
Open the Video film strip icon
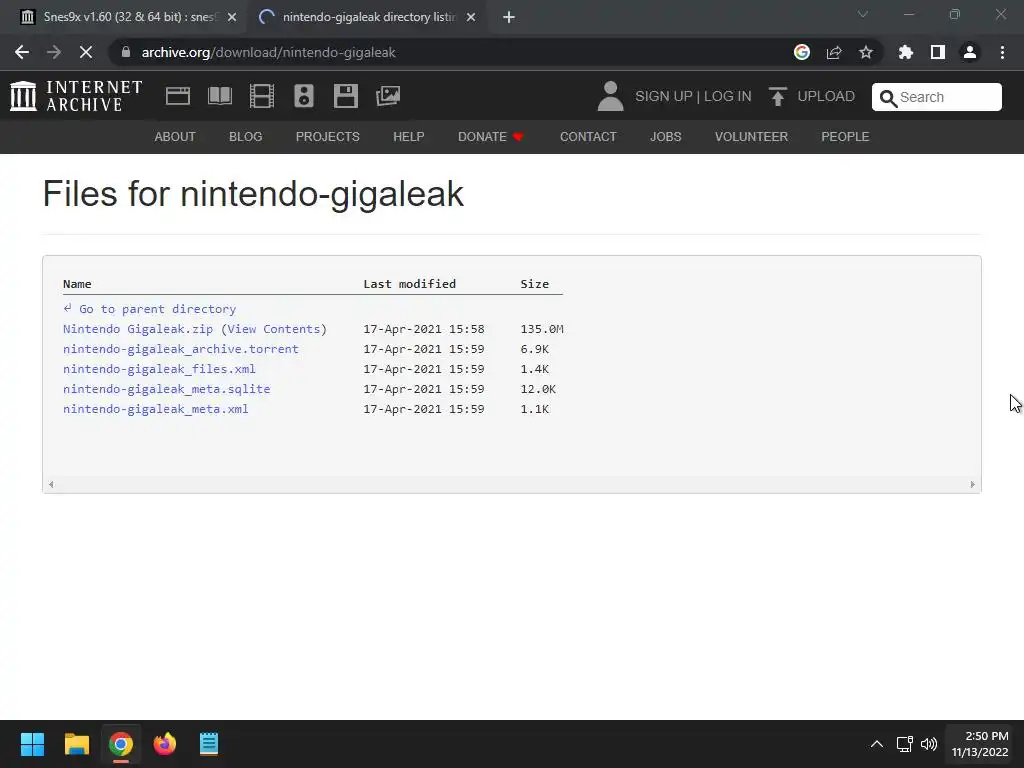coord(262,96)
